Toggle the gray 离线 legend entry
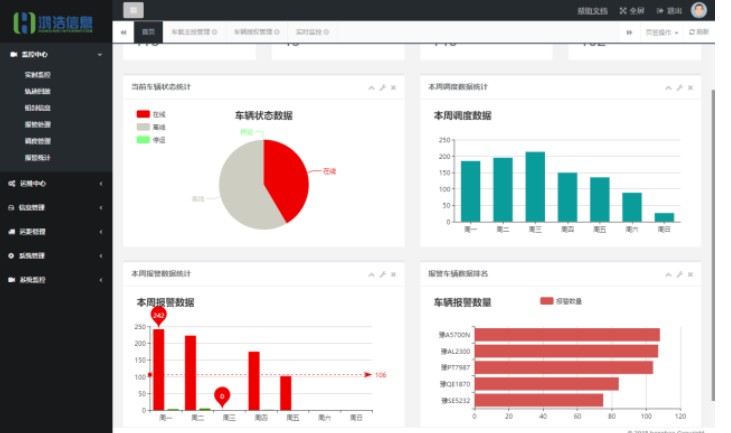 (151, 127)
